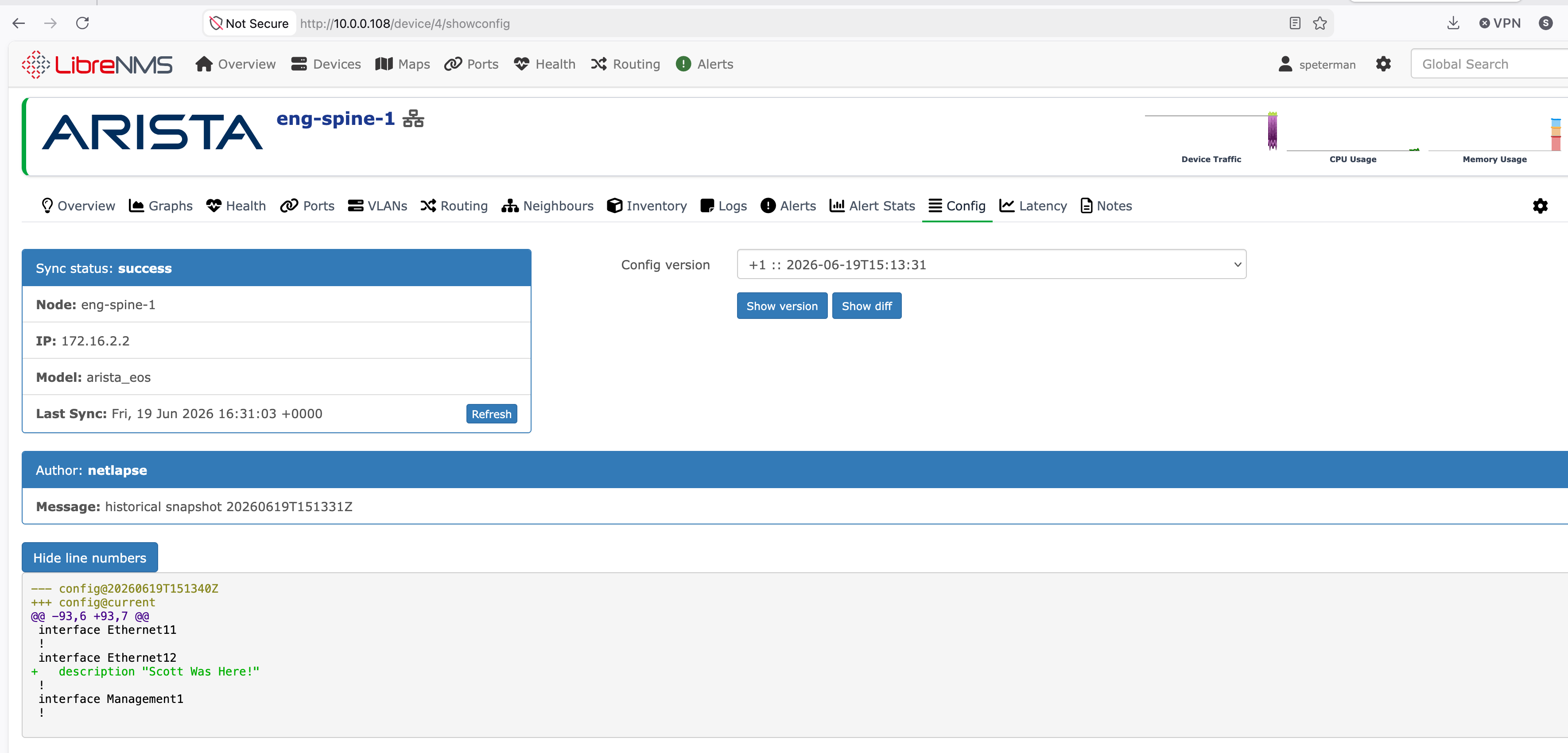Viewport: 1568px width, 753px height.
Task: Select the 'interface Management1' line
Action: pos(111,699)
